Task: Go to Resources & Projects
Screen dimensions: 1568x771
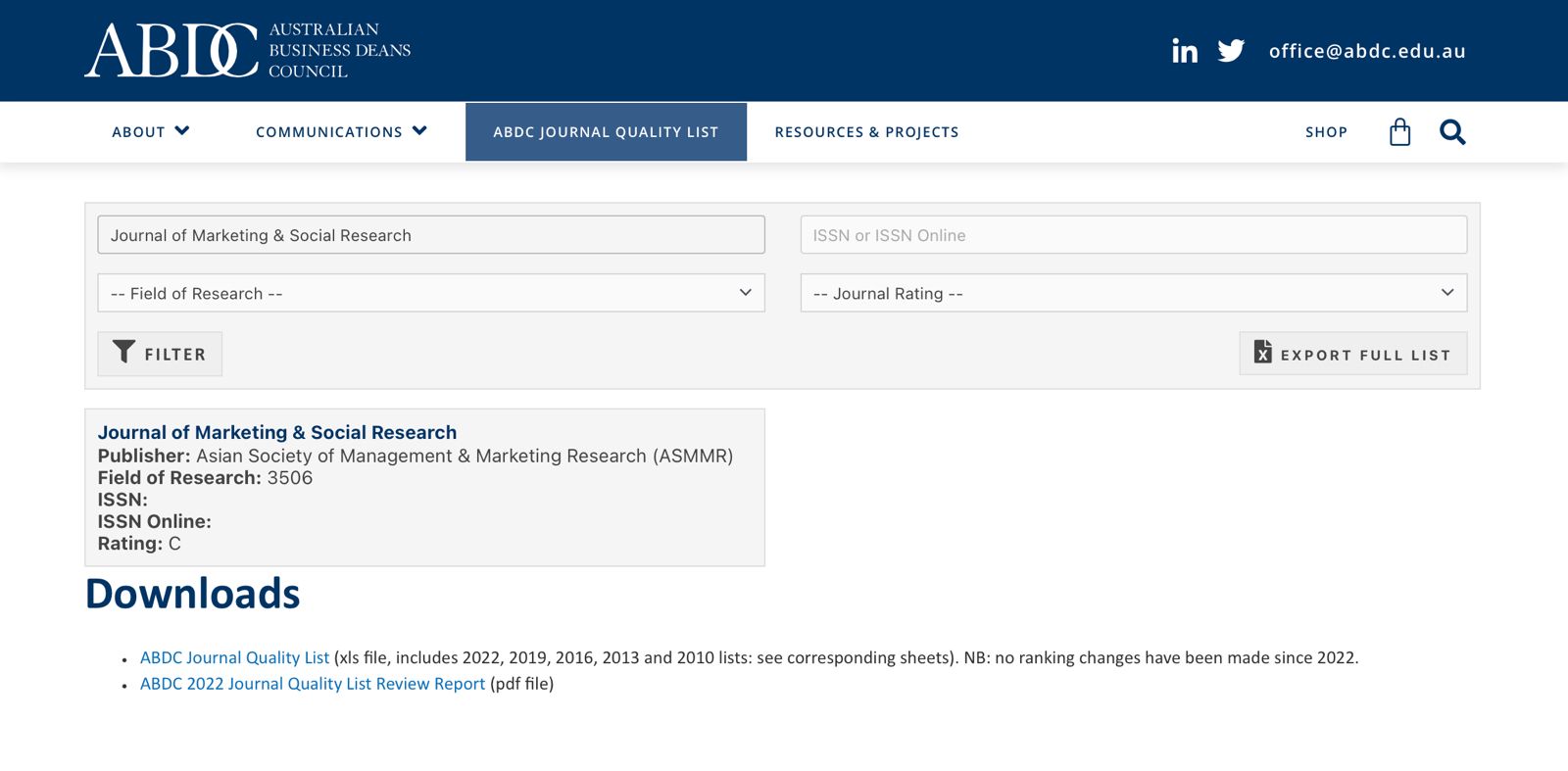Action: (x=866, y=132)
